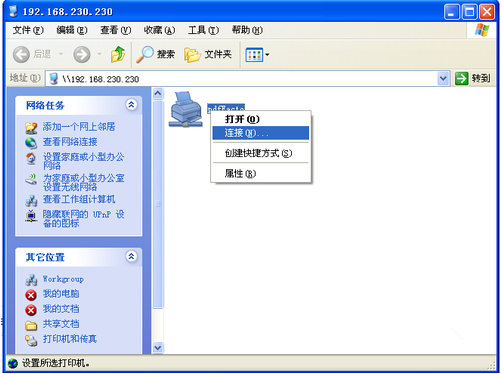Click Add a network place (添加一个网上邻居) link
501x374 pixels.
[79, 127]
